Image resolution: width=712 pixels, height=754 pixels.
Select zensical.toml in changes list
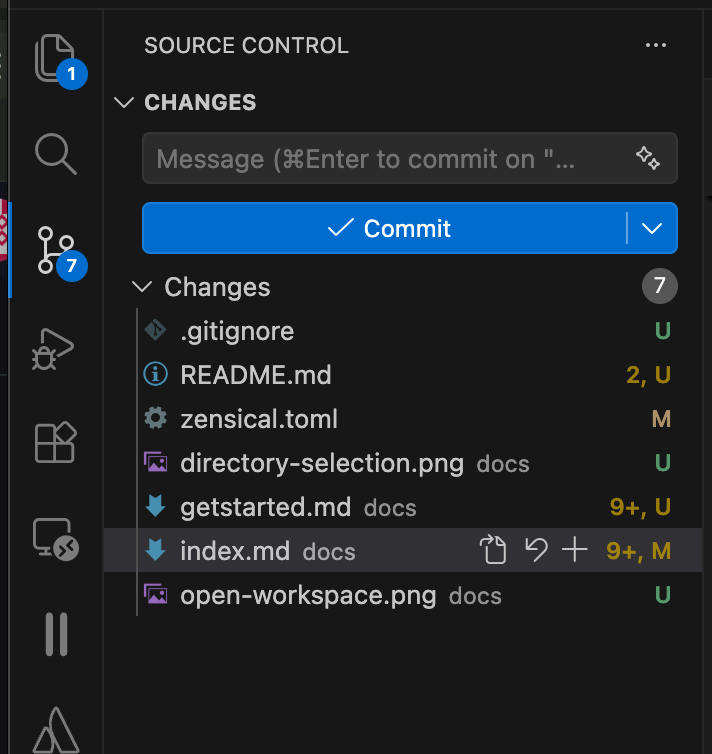point(403,419)
